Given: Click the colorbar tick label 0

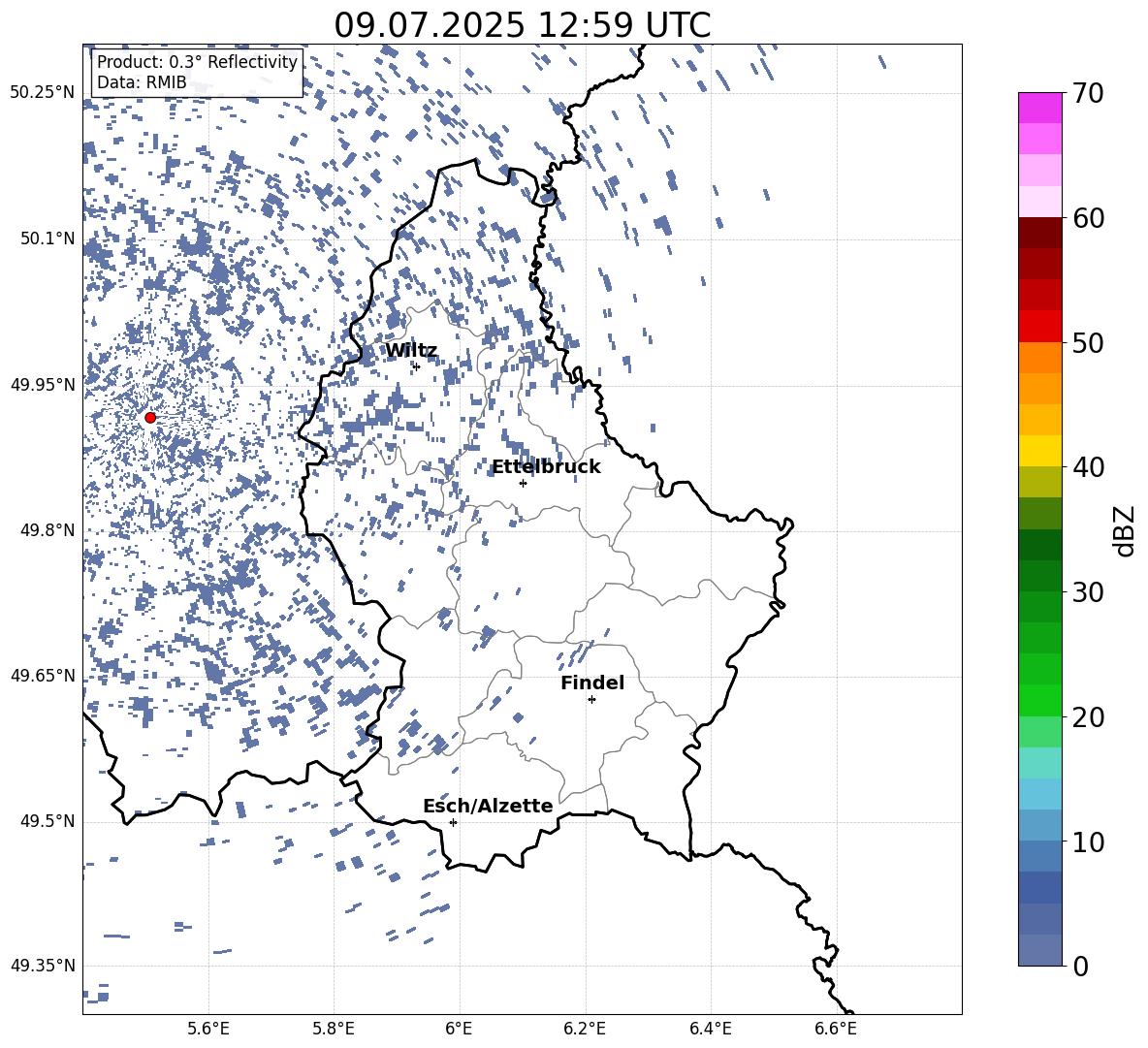Looking at the screenshot, I should (1081, 966).
